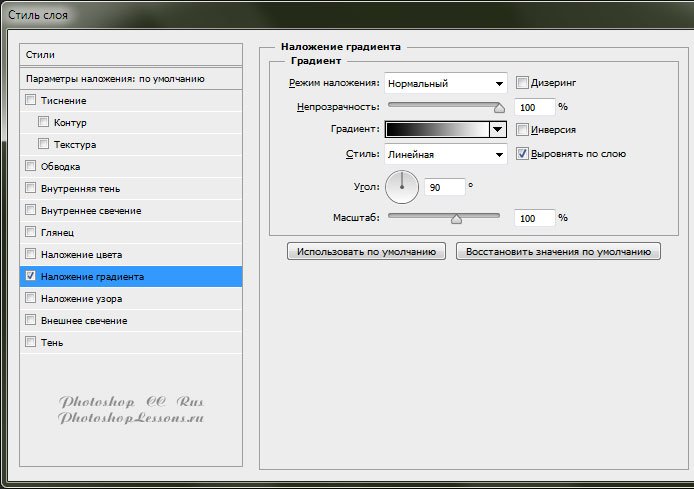Select Внешнее свечение in list
Image resolution: width=694 pixels, height=489 pixels.
point(84,321)
